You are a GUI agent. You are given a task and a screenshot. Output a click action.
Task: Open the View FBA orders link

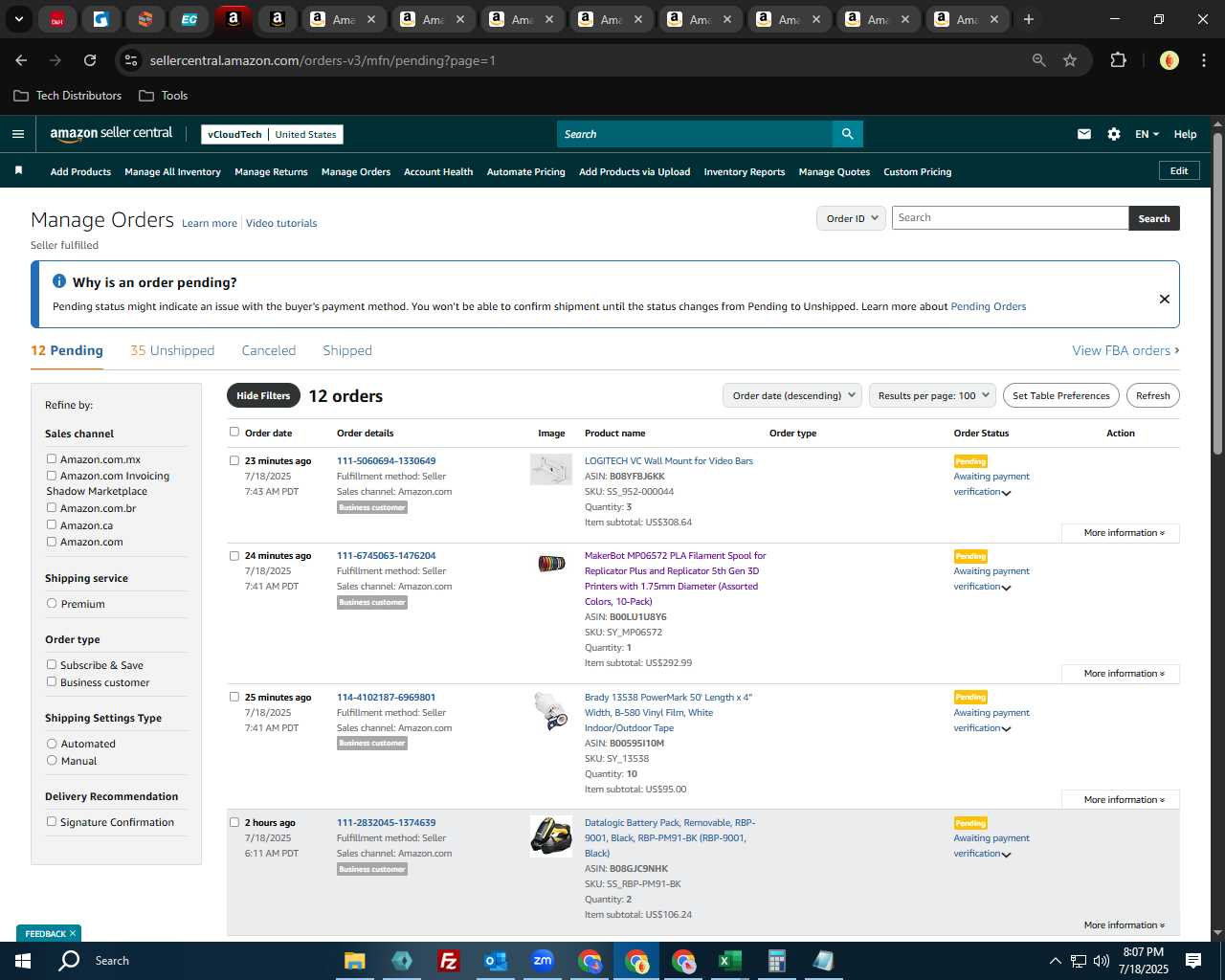[1125, 350]
